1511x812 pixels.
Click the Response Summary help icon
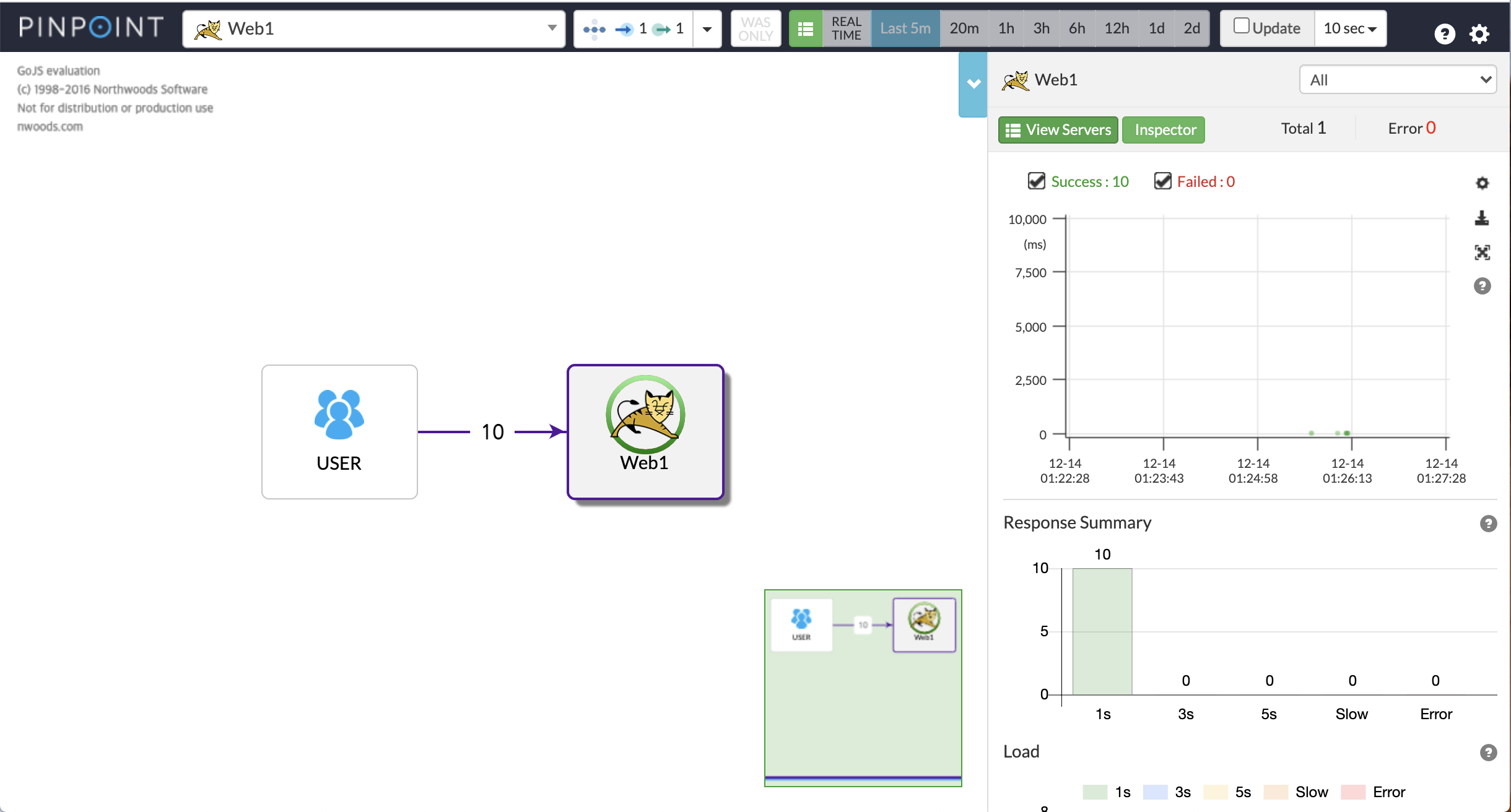click(1488, 524)
